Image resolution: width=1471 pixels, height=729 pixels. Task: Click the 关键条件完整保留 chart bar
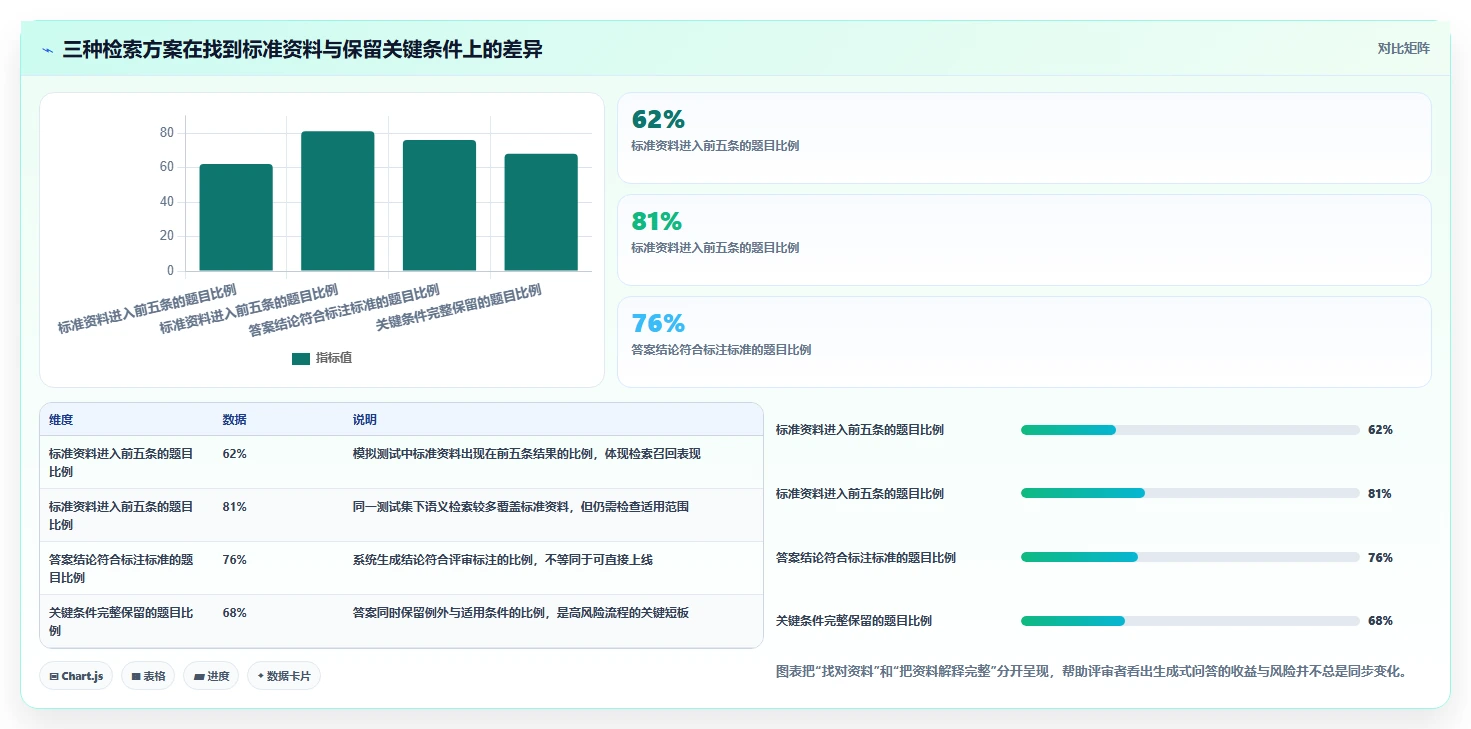click(541, 212)
